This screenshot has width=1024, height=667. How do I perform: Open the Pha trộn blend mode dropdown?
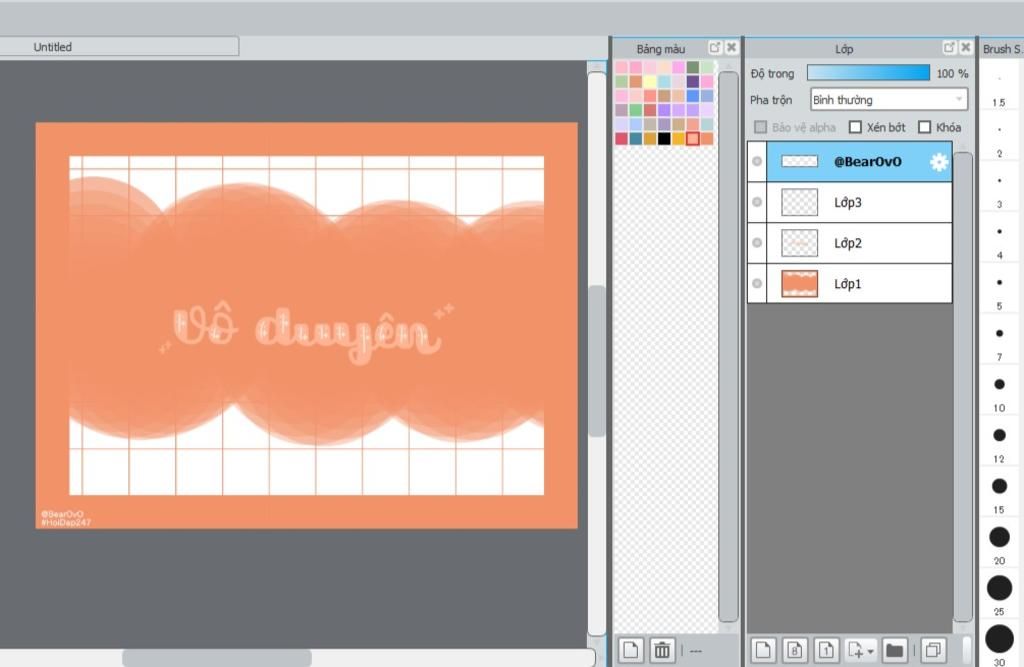click(x=888, y=100)
